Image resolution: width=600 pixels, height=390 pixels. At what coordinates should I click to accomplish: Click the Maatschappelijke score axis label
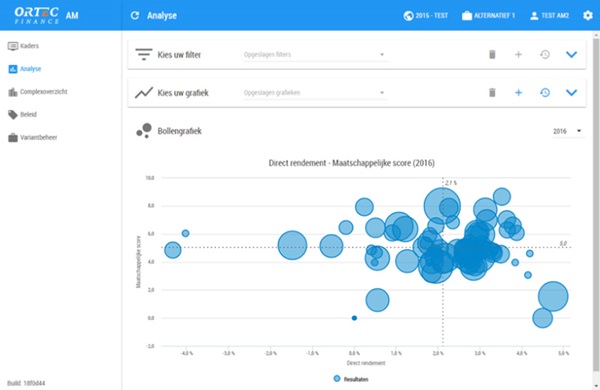(x=139, y=262)
